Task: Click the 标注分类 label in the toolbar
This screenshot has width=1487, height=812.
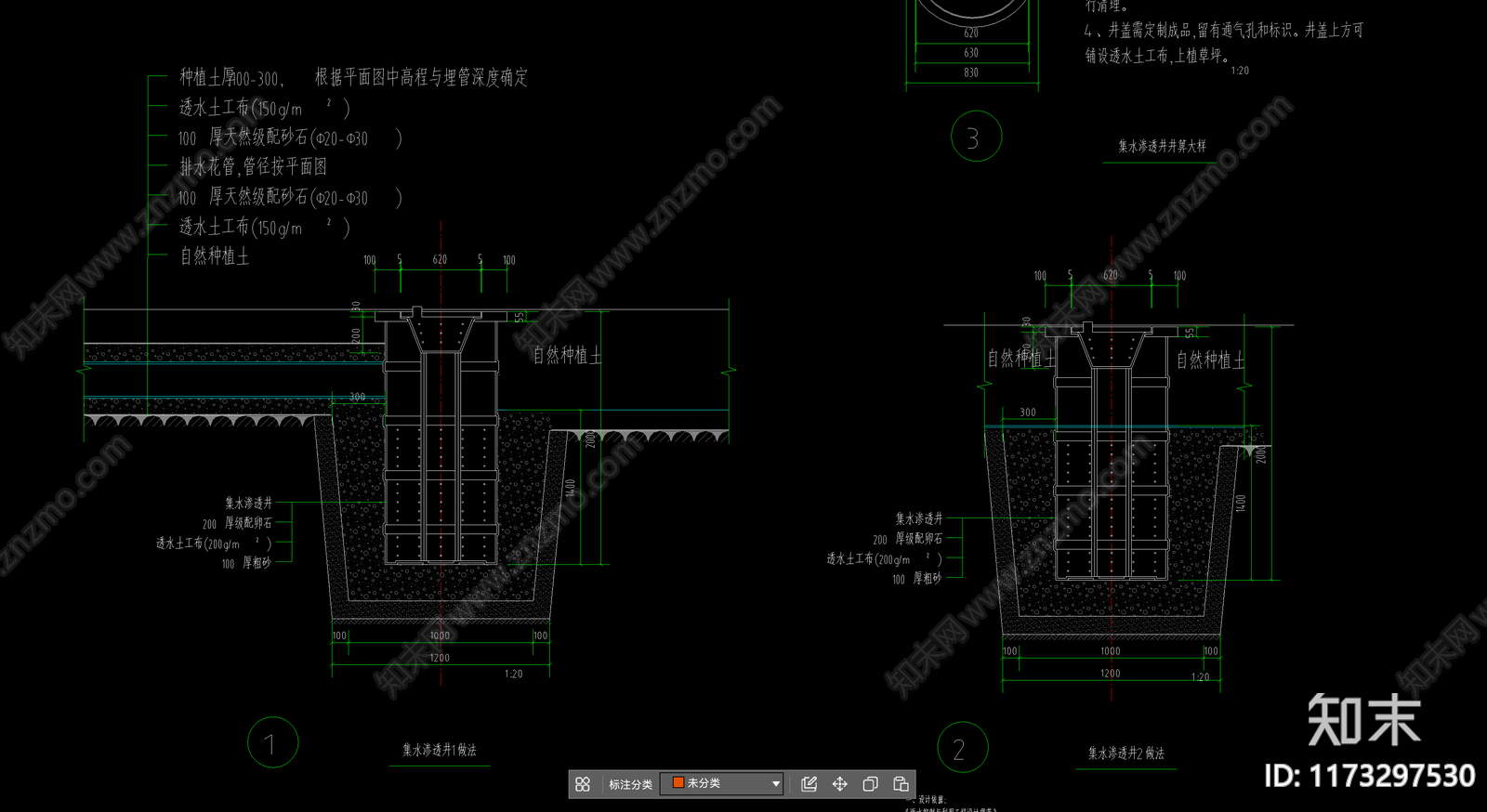Action: click(630, 785)
